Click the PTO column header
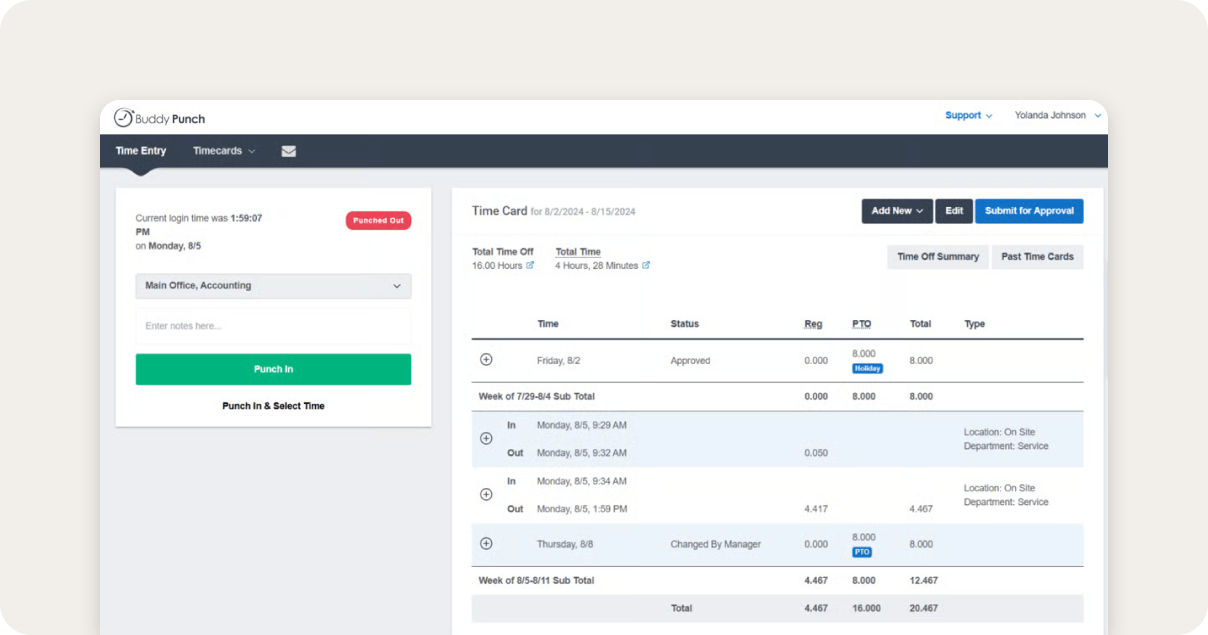 point(861,324)
